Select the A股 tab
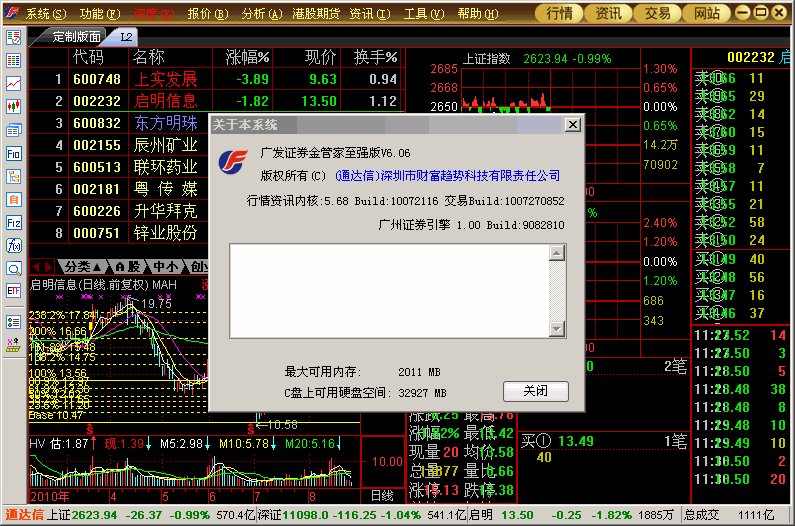 click(x=127, y=266)
